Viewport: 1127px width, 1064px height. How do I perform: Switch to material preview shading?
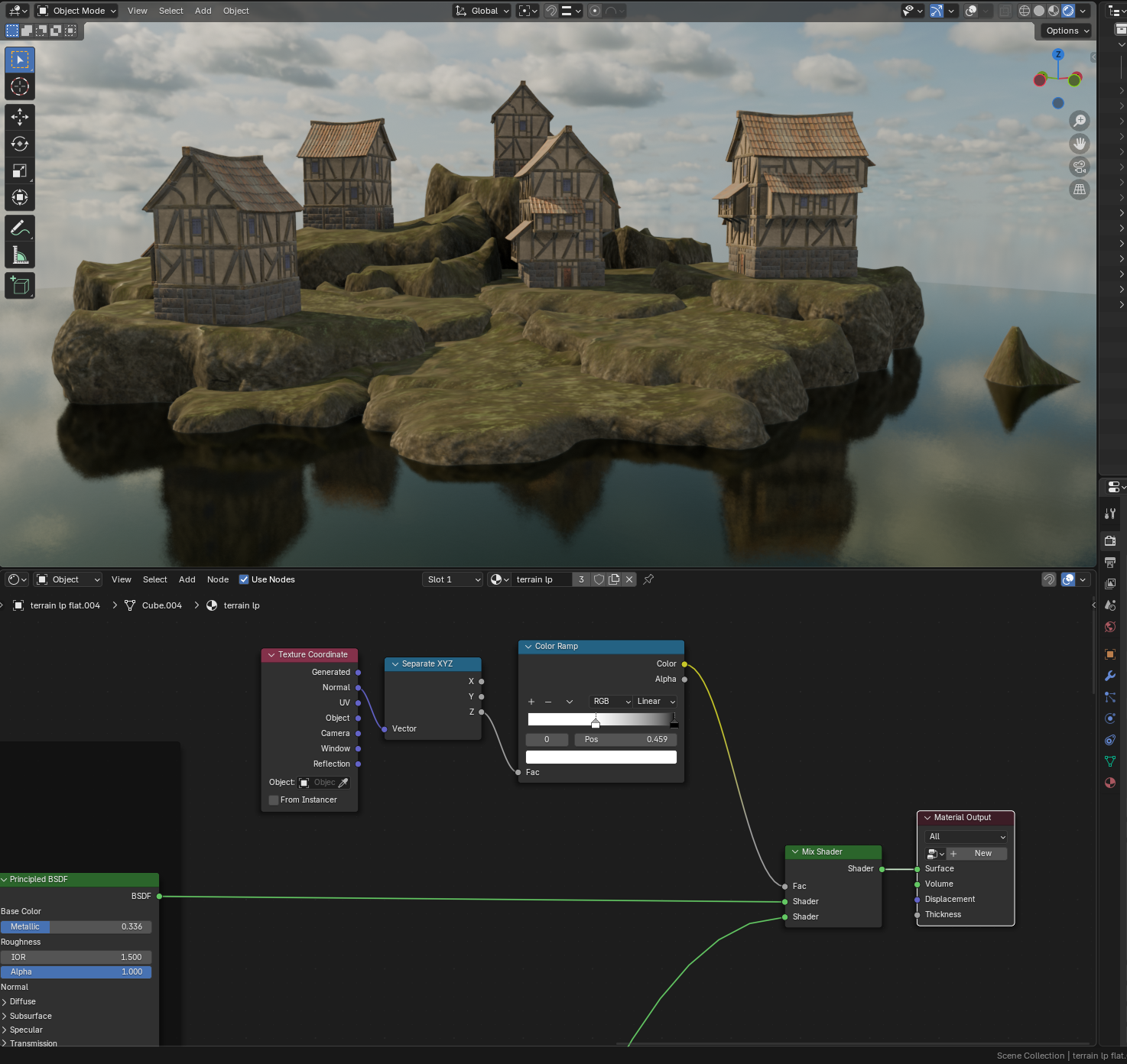point(1054,11)
